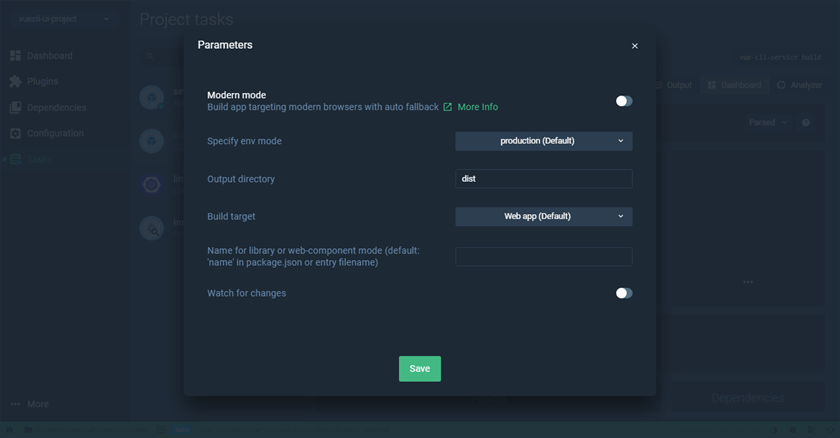Screen dimensions: 840x438
Task: Select the inspect task icon in the task list
Action: tap(152, 229)
